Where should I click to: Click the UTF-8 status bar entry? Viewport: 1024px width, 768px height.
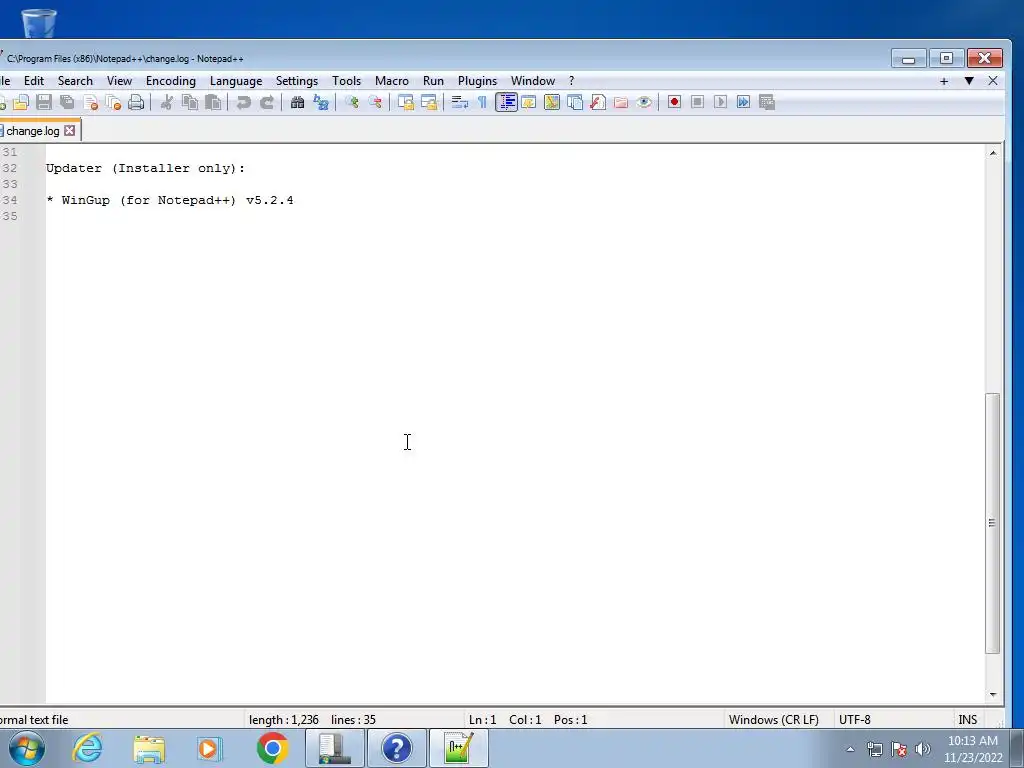[x=855, y=720]
